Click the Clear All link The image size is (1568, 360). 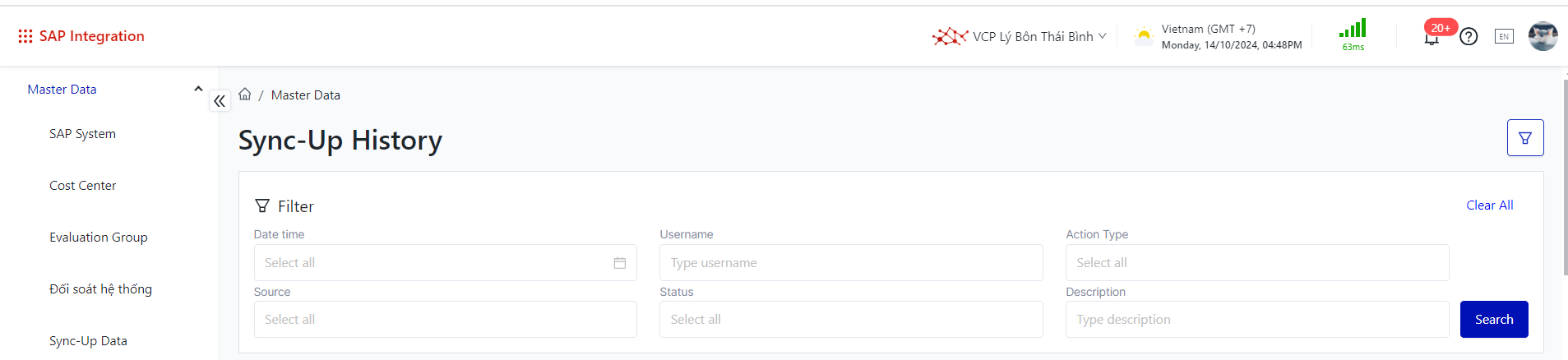(1489, 205)
